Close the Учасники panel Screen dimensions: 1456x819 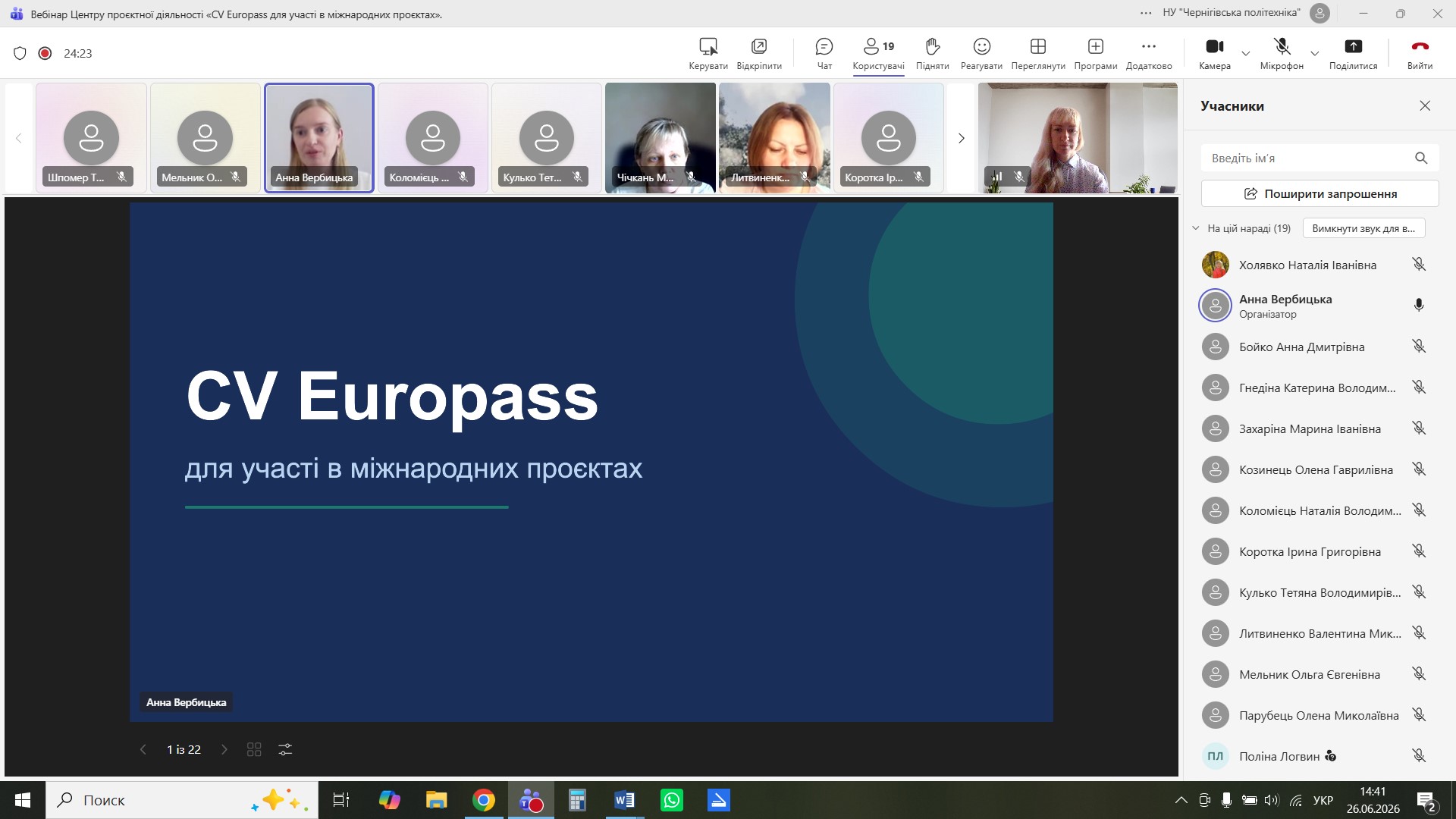pyautogui.click(x=1425, y=106)
